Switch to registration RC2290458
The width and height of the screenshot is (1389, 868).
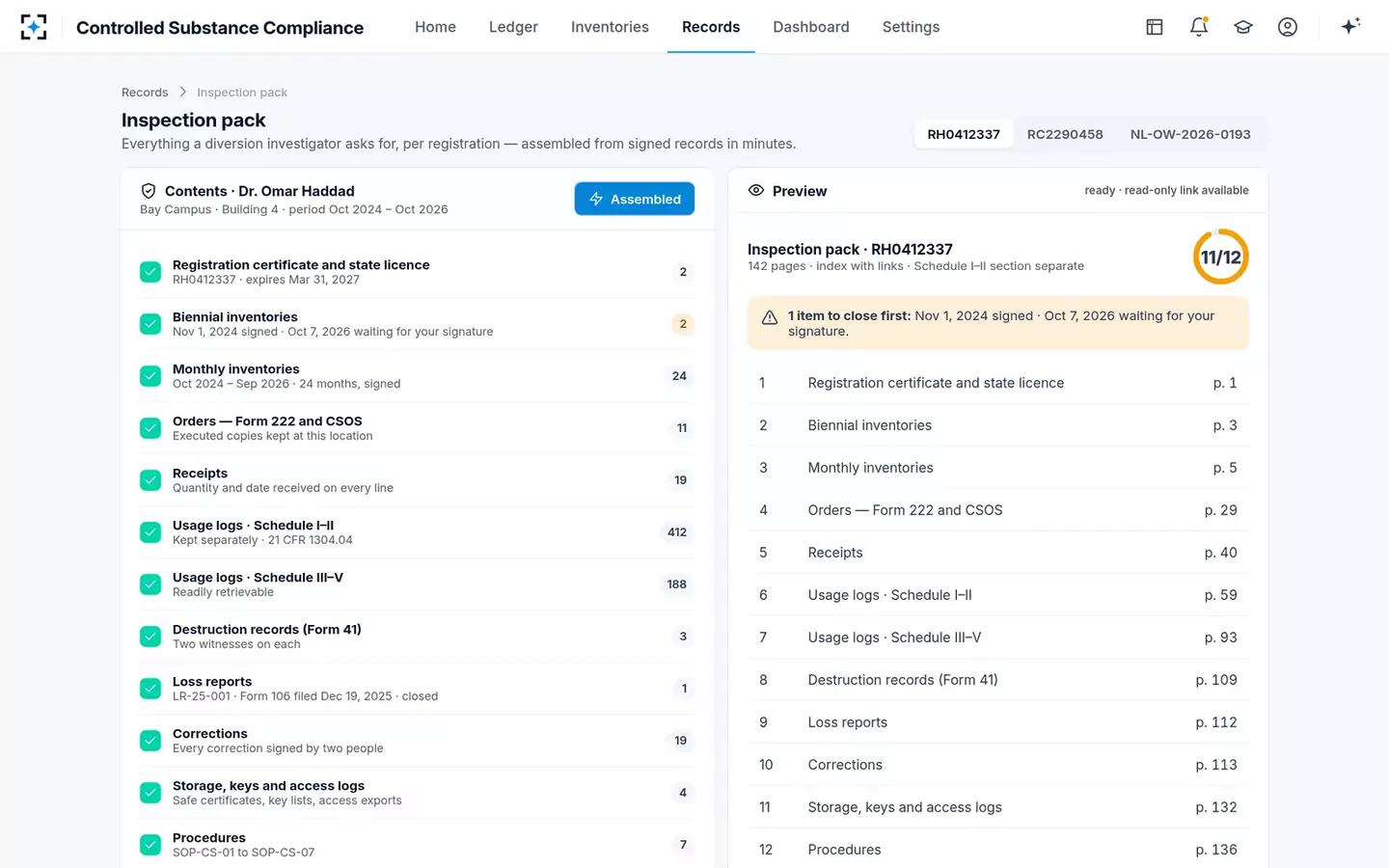pos(1065,134)
